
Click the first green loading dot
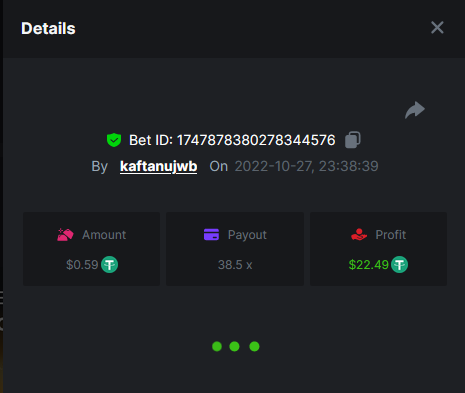click(x=217, y=346)
